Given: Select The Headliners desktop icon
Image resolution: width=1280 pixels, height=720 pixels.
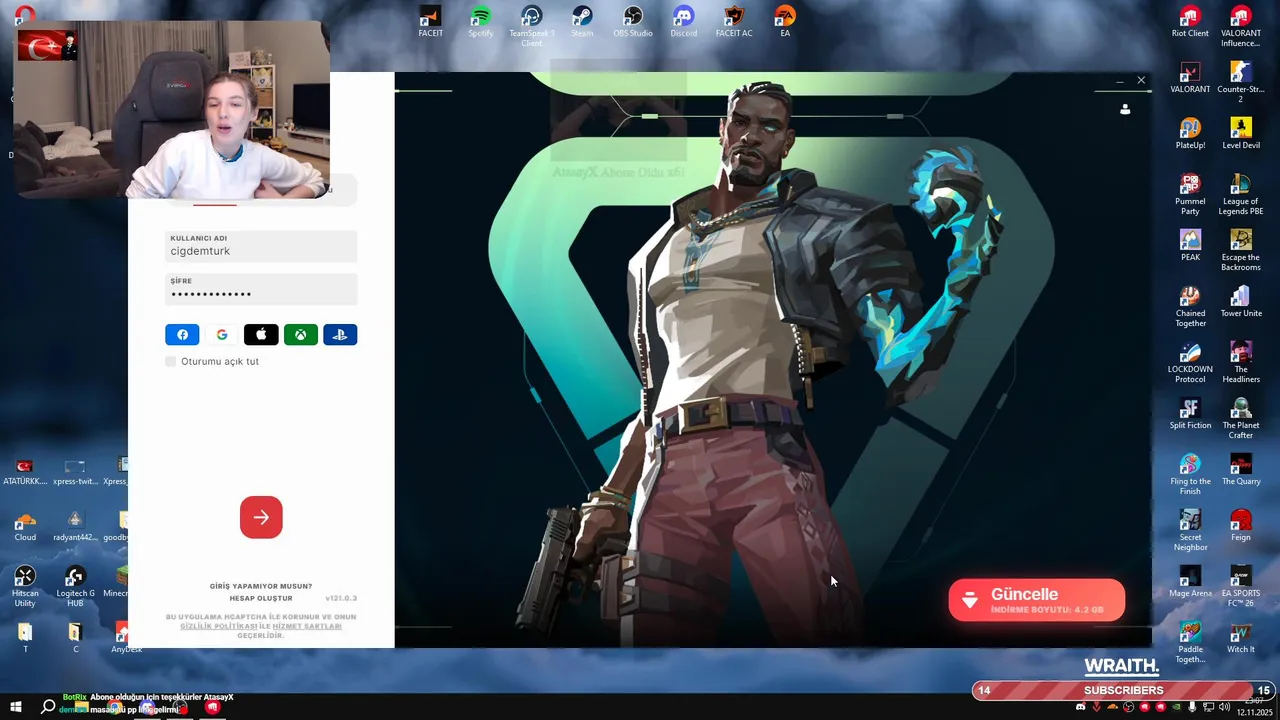Looking at the screenshot, I should pyautogui.click(x=1241, y=362).
